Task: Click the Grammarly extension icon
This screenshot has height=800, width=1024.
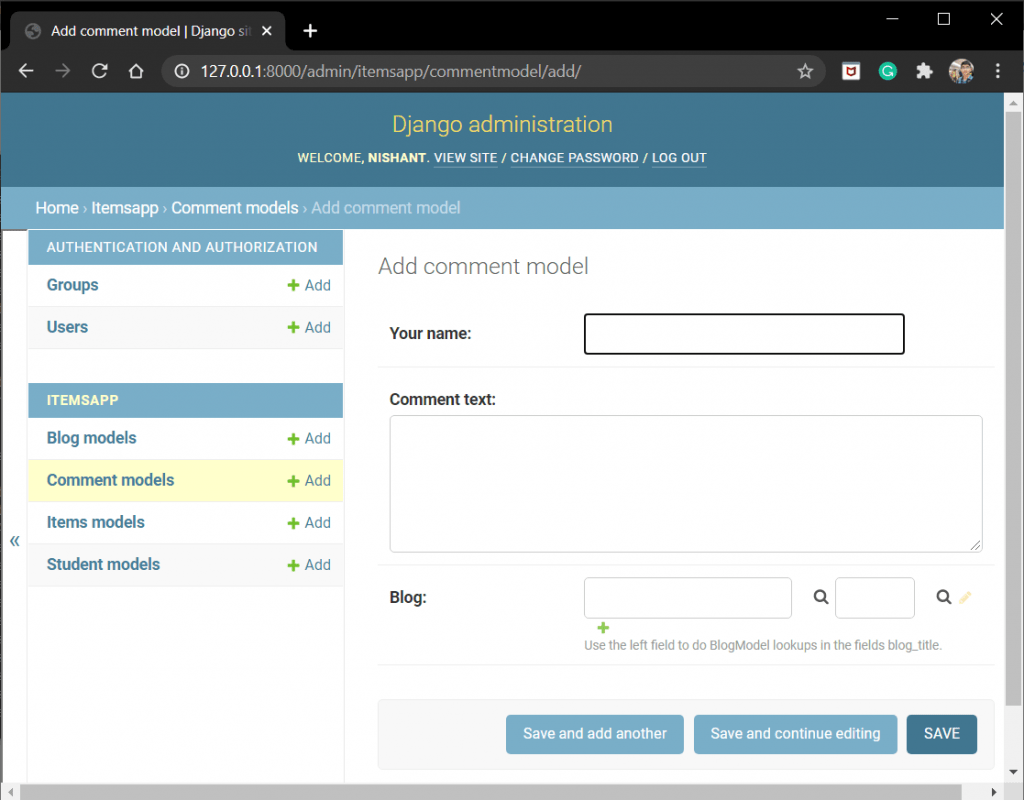Action: pos(888,71)
